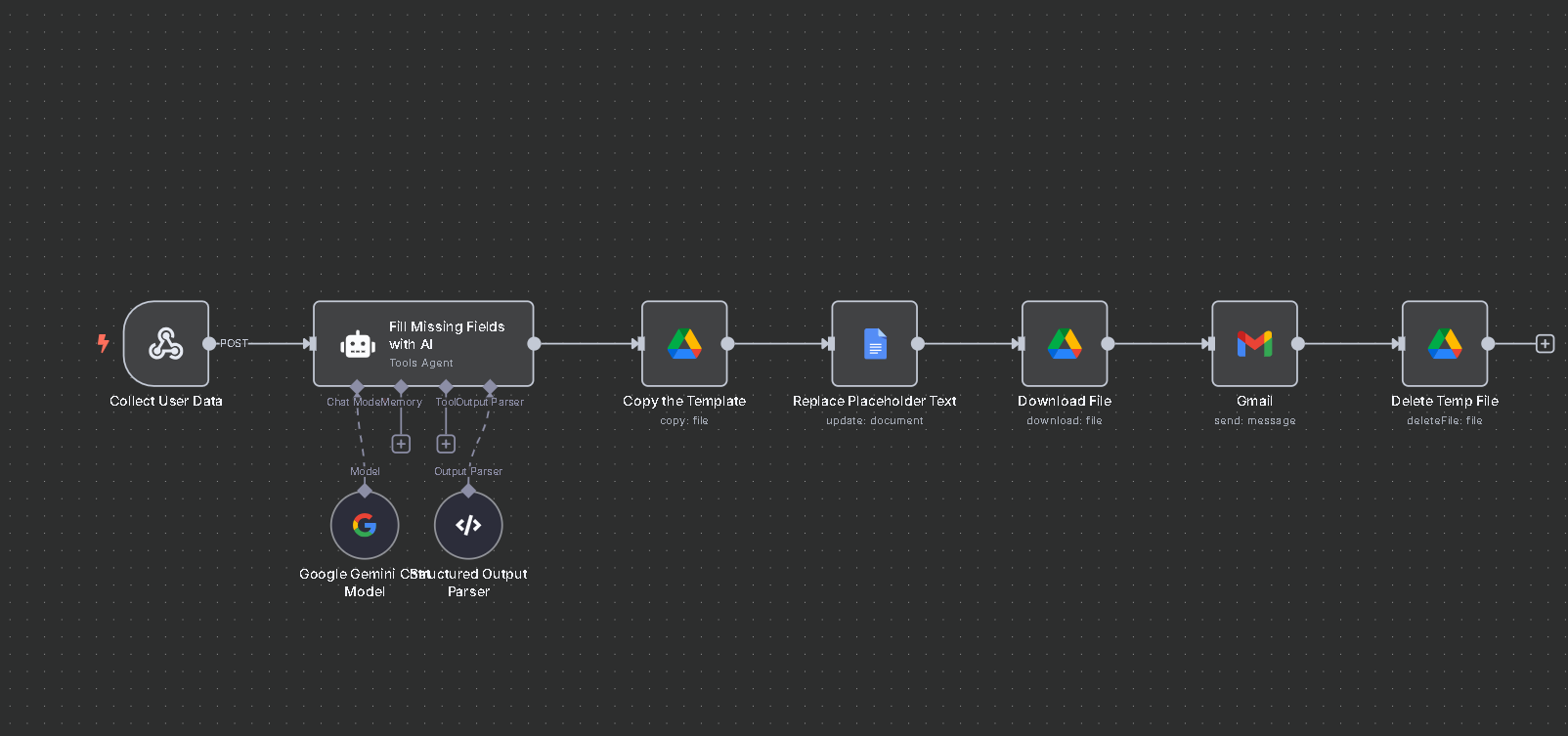Screen dimensions: 1568x736
Task: Click output handle of the AI agent node
Action: pyautogui.click(x=534, y=344)
